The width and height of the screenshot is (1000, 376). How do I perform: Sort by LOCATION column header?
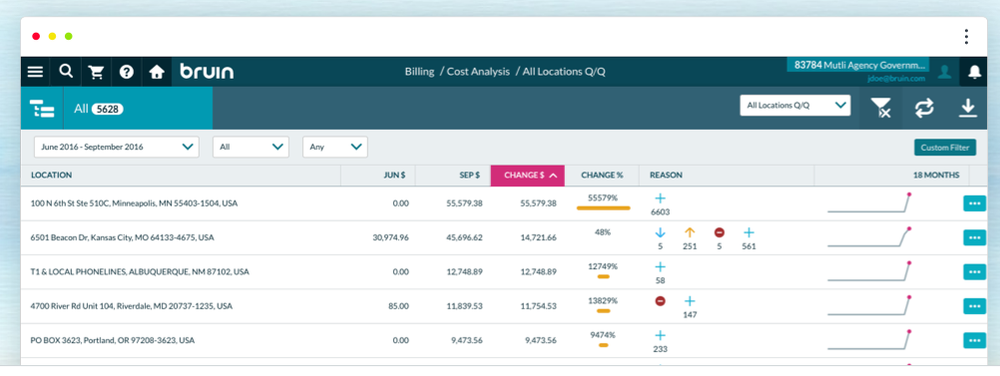[x=52, y=175]
